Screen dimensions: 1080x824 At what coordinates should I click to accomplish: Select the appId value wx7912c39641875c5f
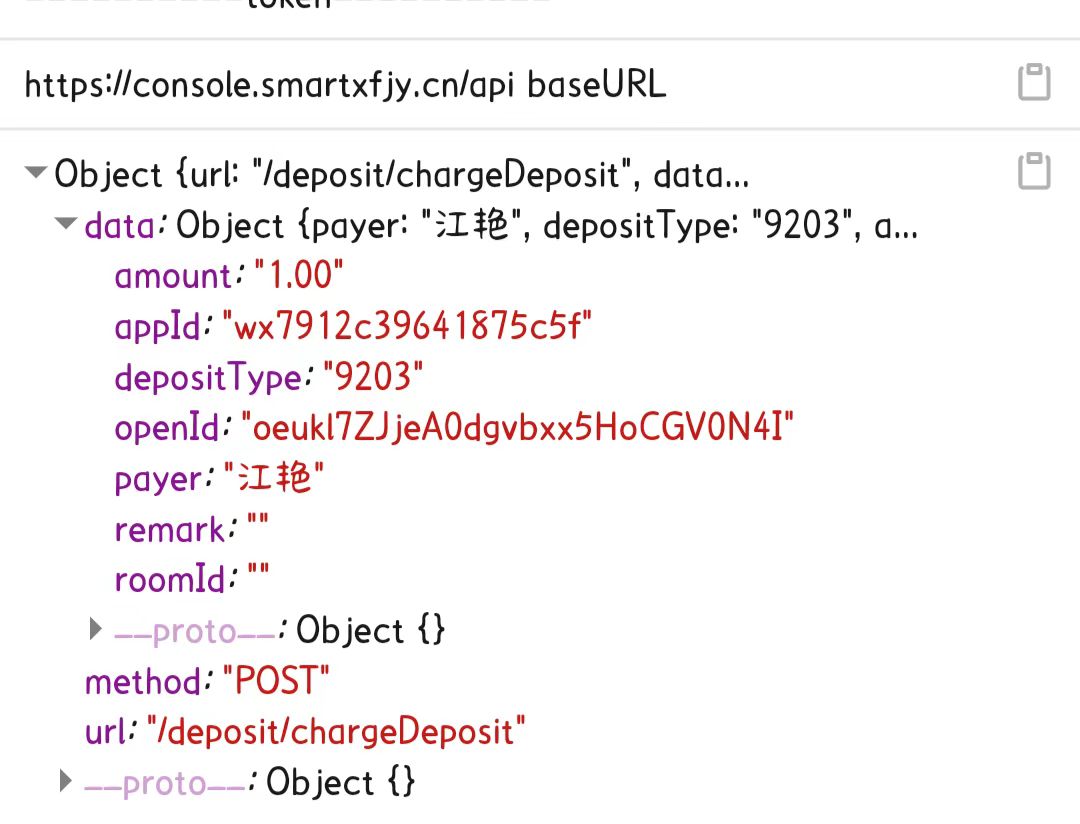(x=406, y=326)
